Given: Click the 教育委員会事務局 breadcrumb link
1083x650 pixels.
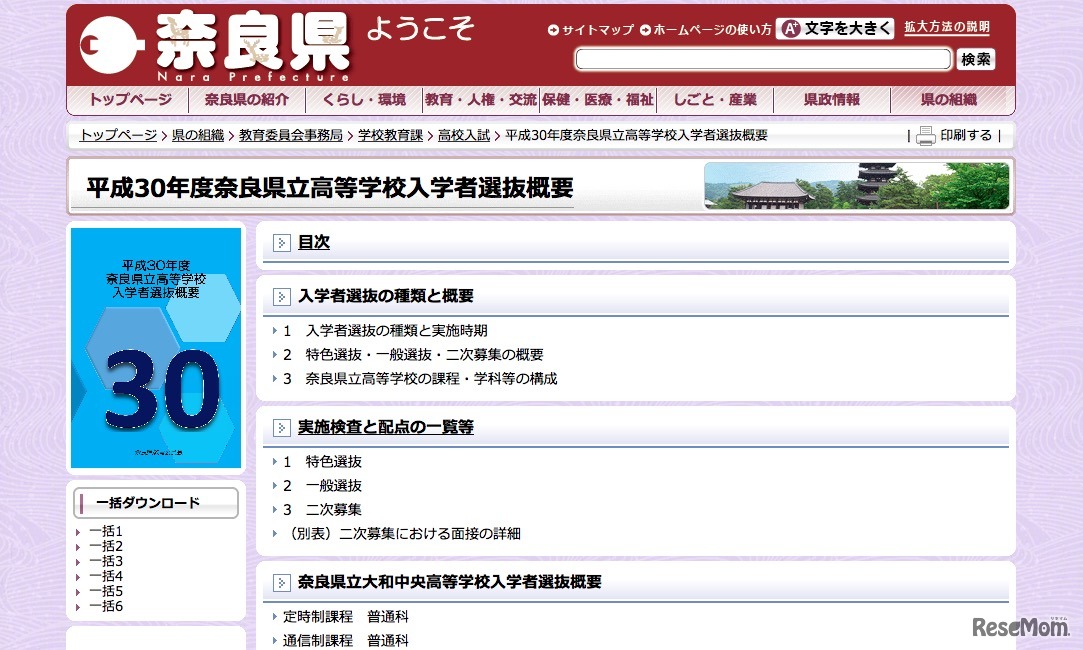Looking at the screenshot, I should click(x=291, y=135).
